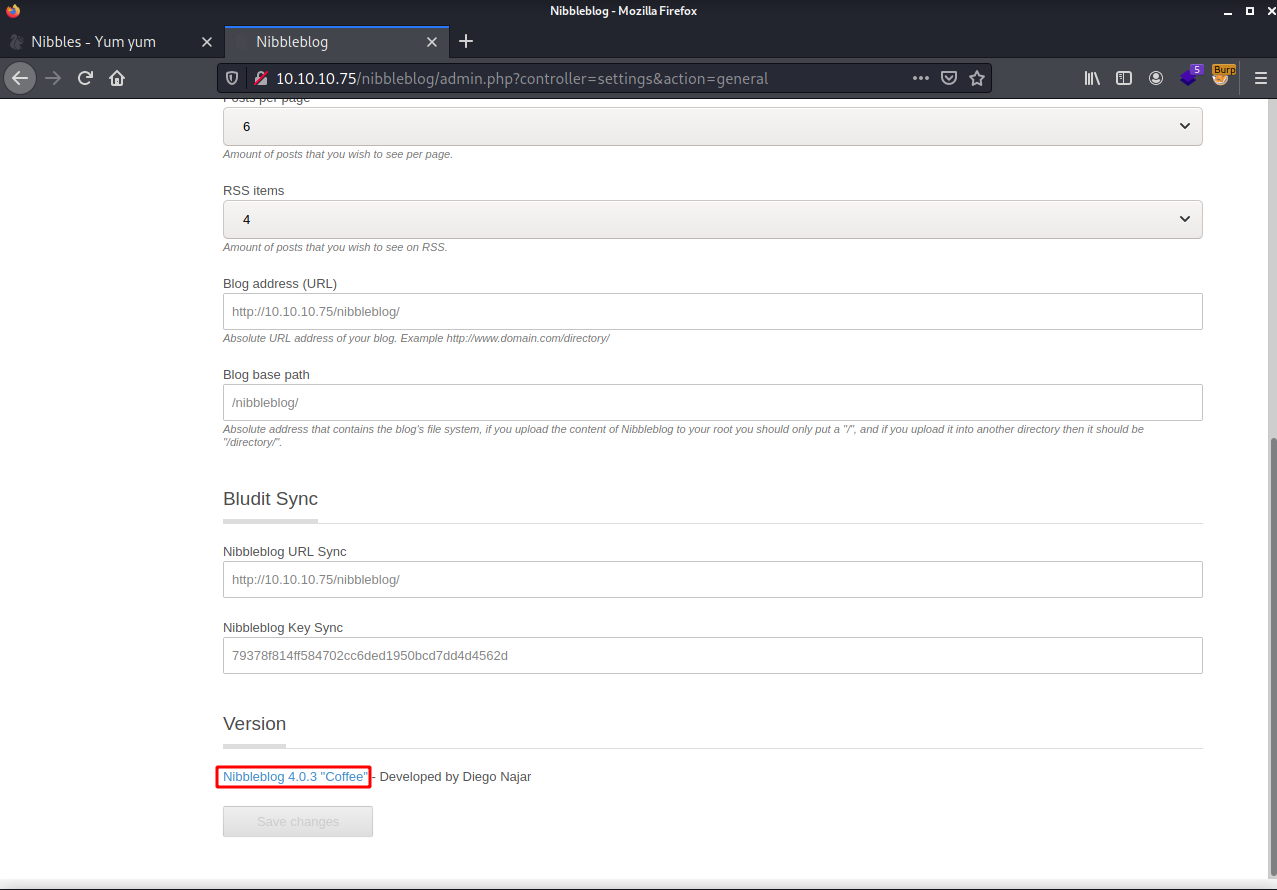Image resolution: width=1277 pixels, height=890 pixels.
Task: Open page actions three-dot menu
Action: [x=921, y=78]
